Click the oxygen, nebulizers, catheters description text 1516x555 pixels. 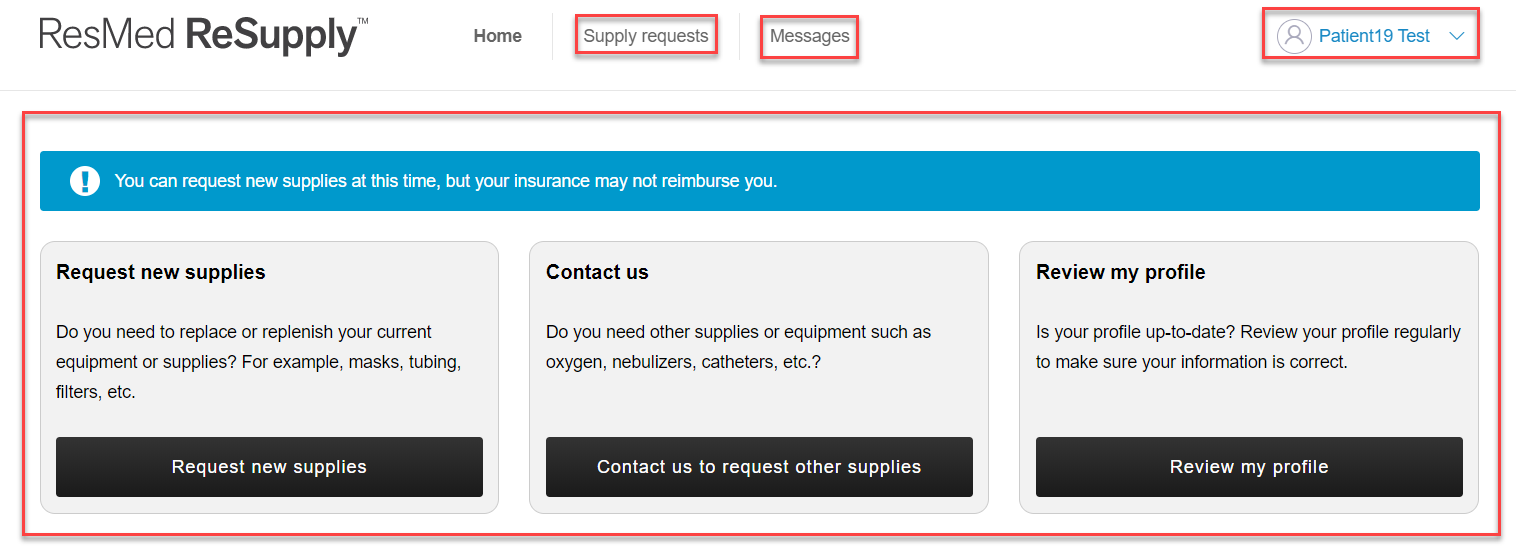(738, 346)
